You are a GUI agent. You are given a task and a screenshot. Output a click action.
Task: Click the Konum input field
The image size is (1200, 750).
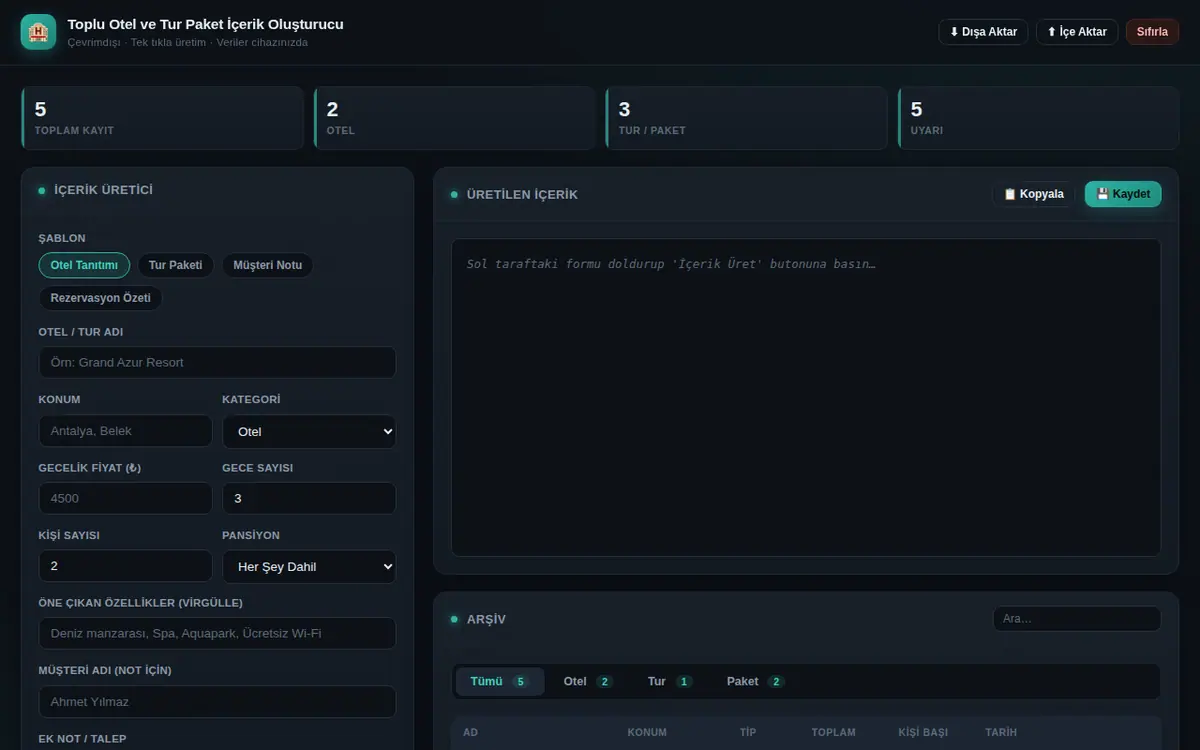click(x=125, y=431)
